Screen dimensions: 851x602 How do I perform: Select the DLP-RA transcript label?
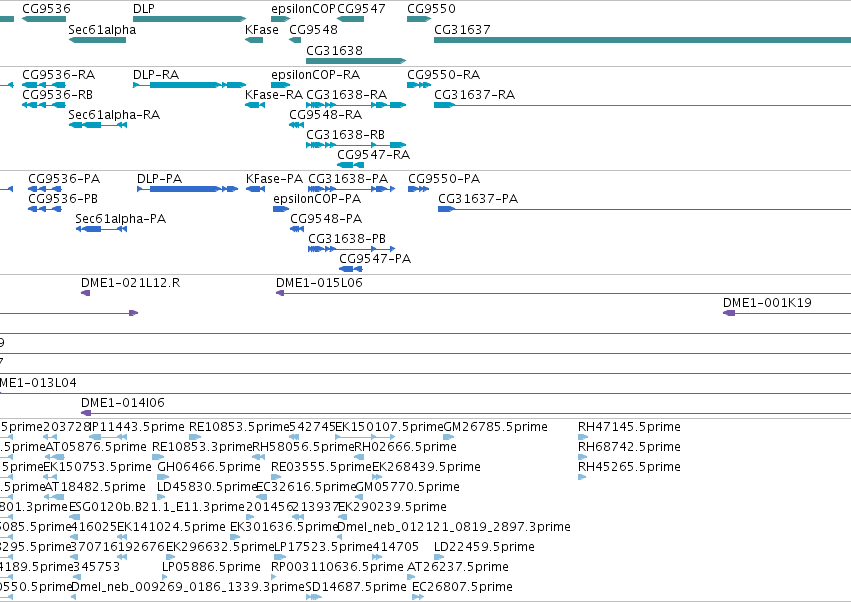click(x=156, y=74)
